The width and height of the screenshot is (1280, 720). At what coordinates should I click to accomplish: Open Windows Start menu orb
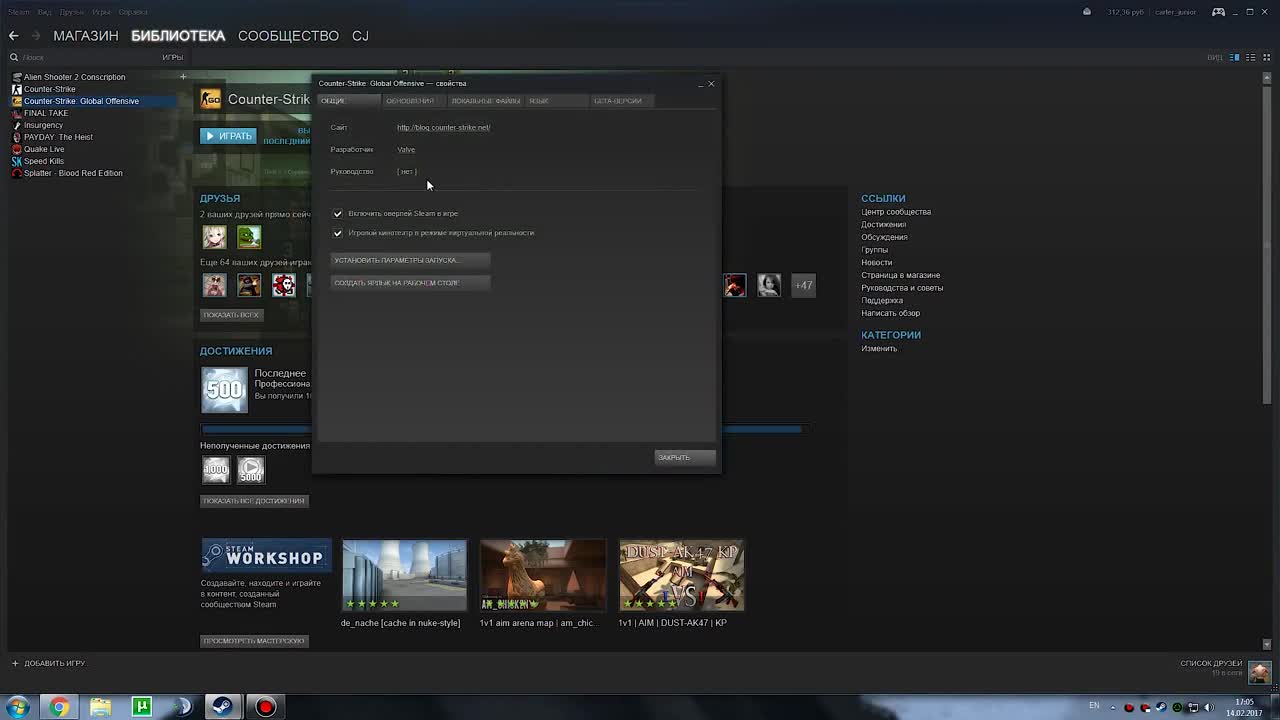17,707
